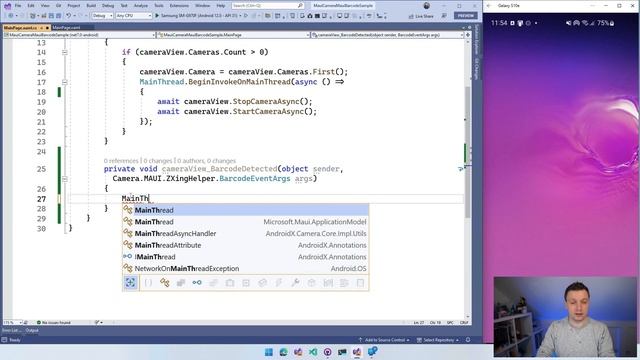The image size is (640, 360).
Task: Toggle the delegates filter in IntelliSense
Action: point(230,282)
